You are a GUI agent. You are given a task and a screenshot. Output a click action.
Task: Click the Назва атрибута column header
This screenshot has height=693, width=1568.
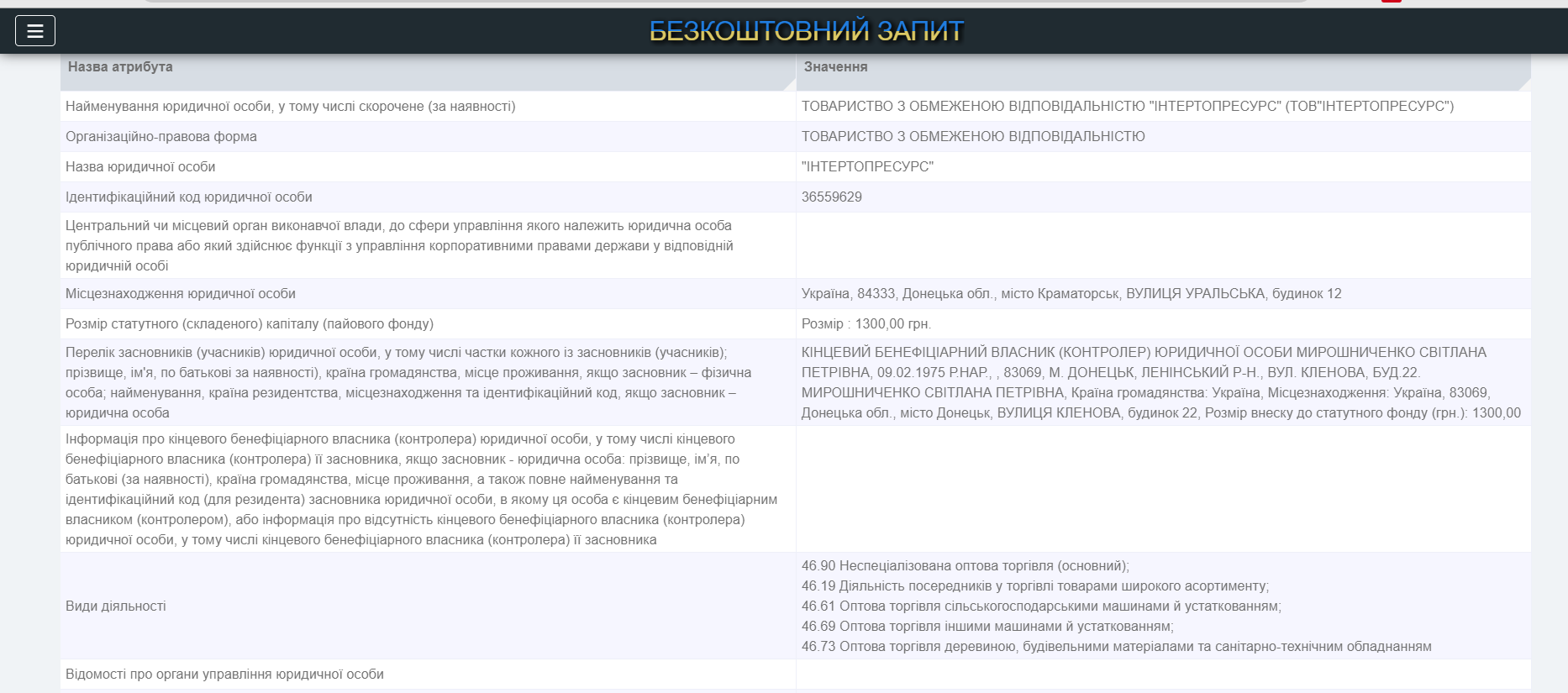click(x=120, y=67)
